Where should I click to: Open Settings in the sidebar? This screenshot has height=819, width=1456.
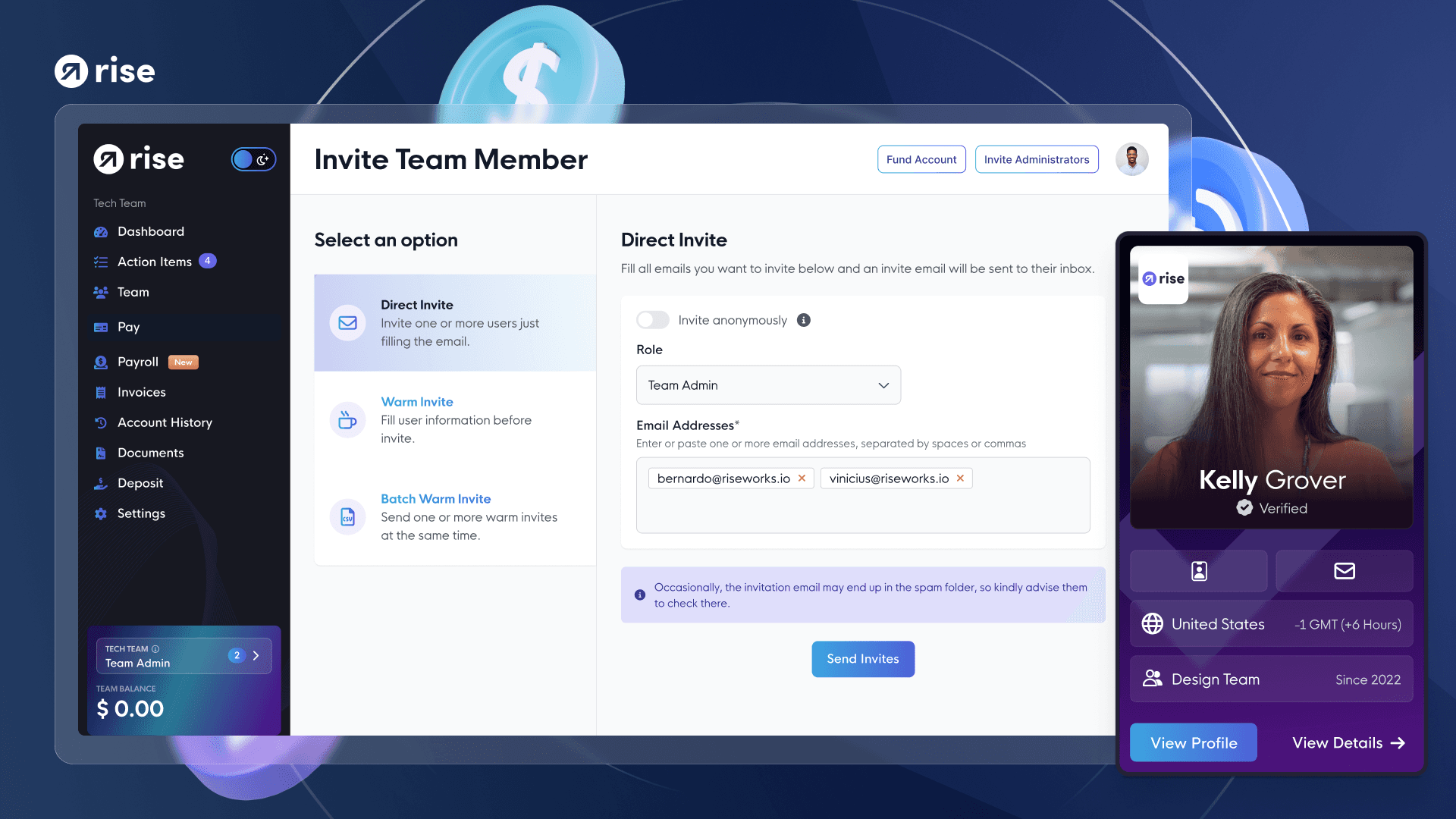coord(141,514)
